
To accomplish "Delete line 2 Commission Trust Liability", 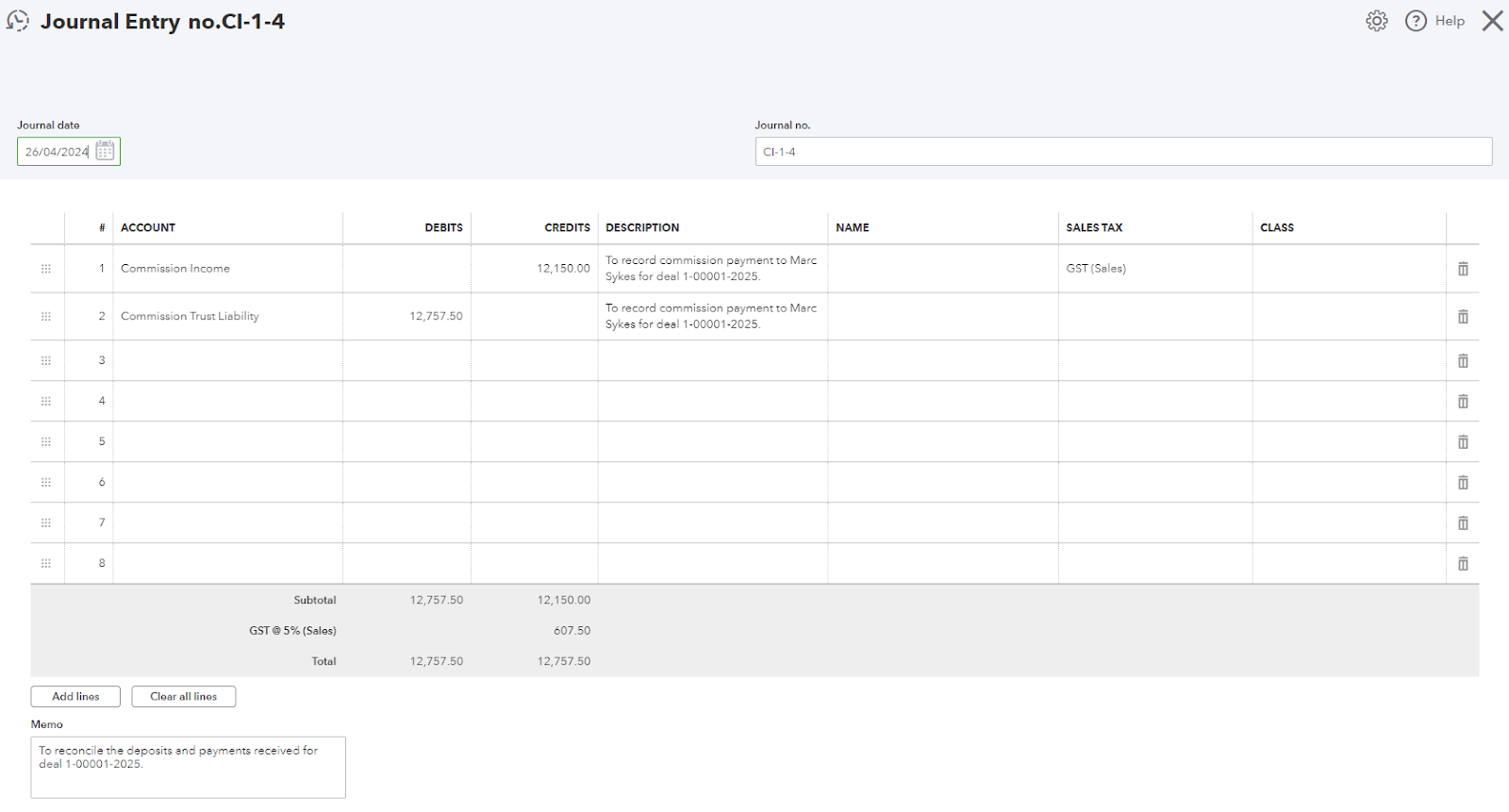I will [1463, 317].
